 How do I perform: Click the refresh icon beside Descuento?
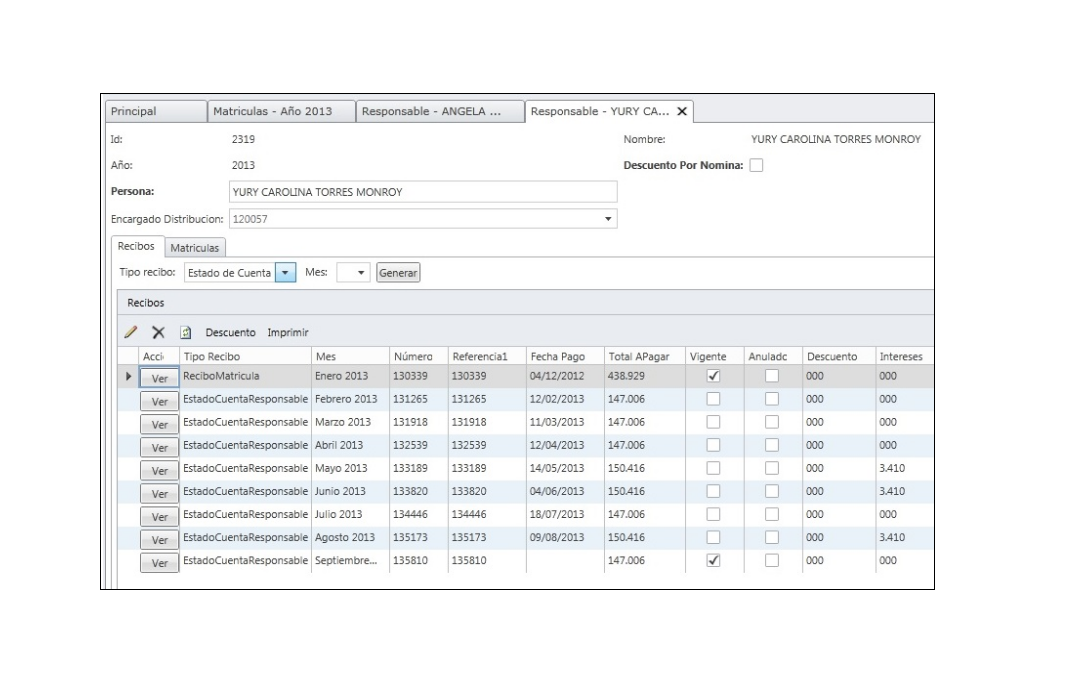[186, 332]
